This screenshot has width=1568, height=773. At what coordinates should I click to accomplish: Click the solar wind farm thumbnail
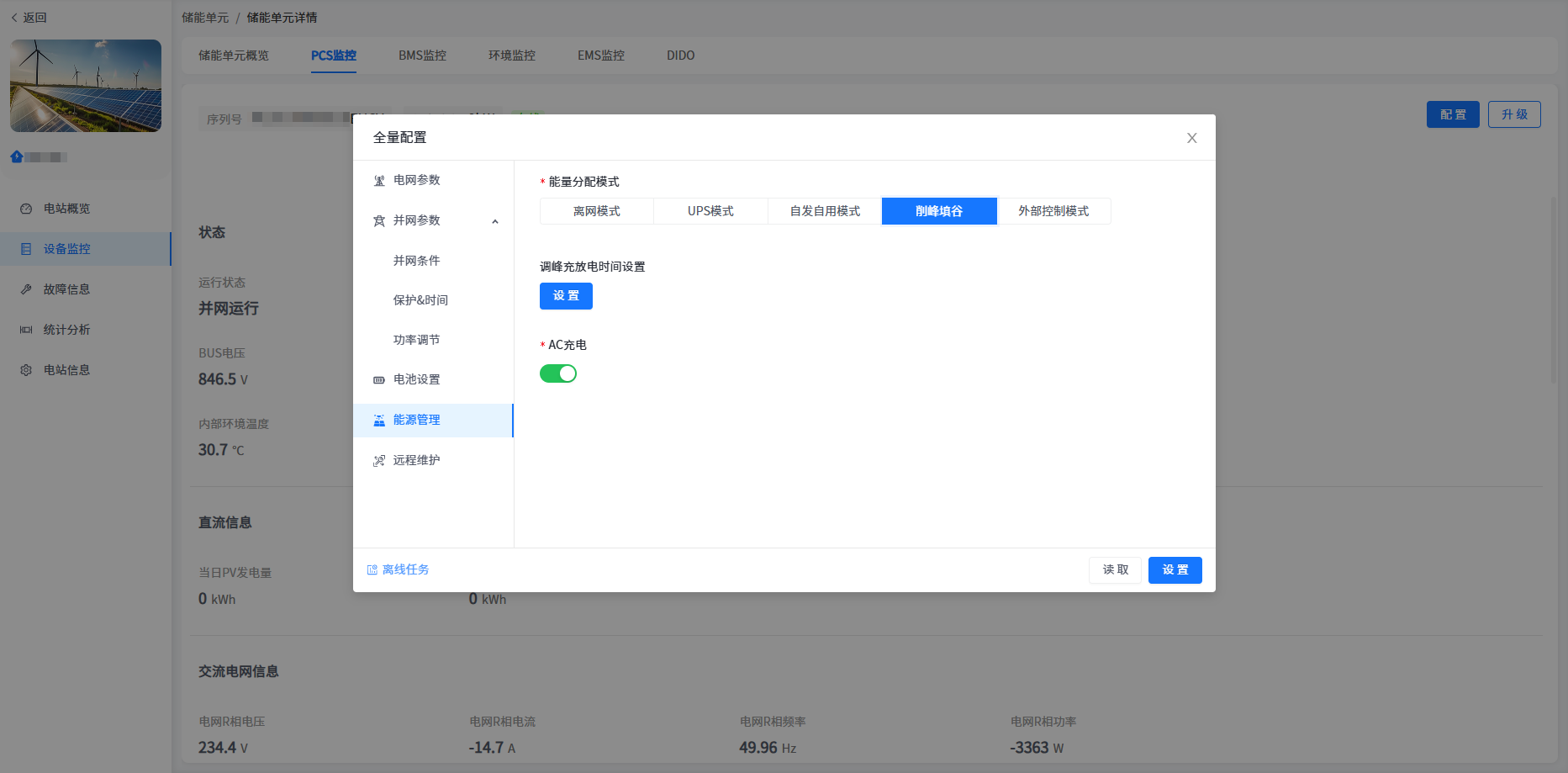86,86
